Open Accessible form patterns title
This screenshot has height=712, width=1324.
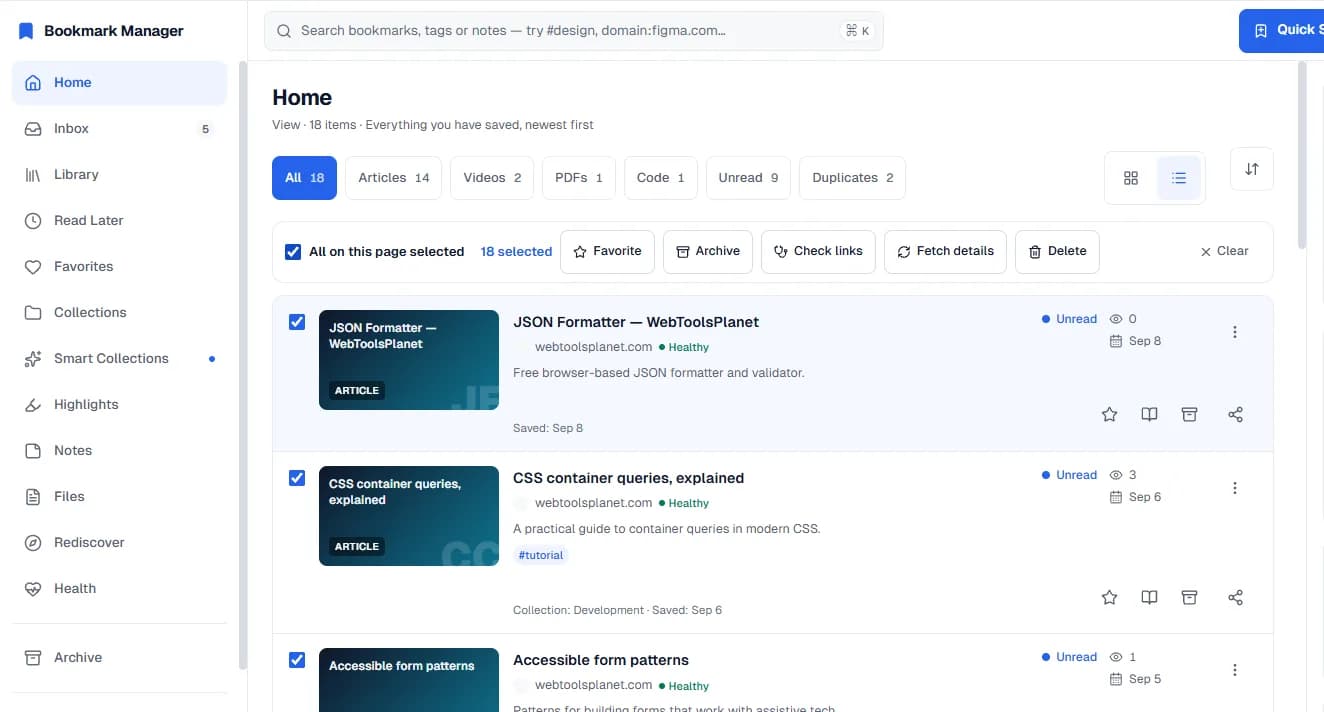[x=601, y=660]
